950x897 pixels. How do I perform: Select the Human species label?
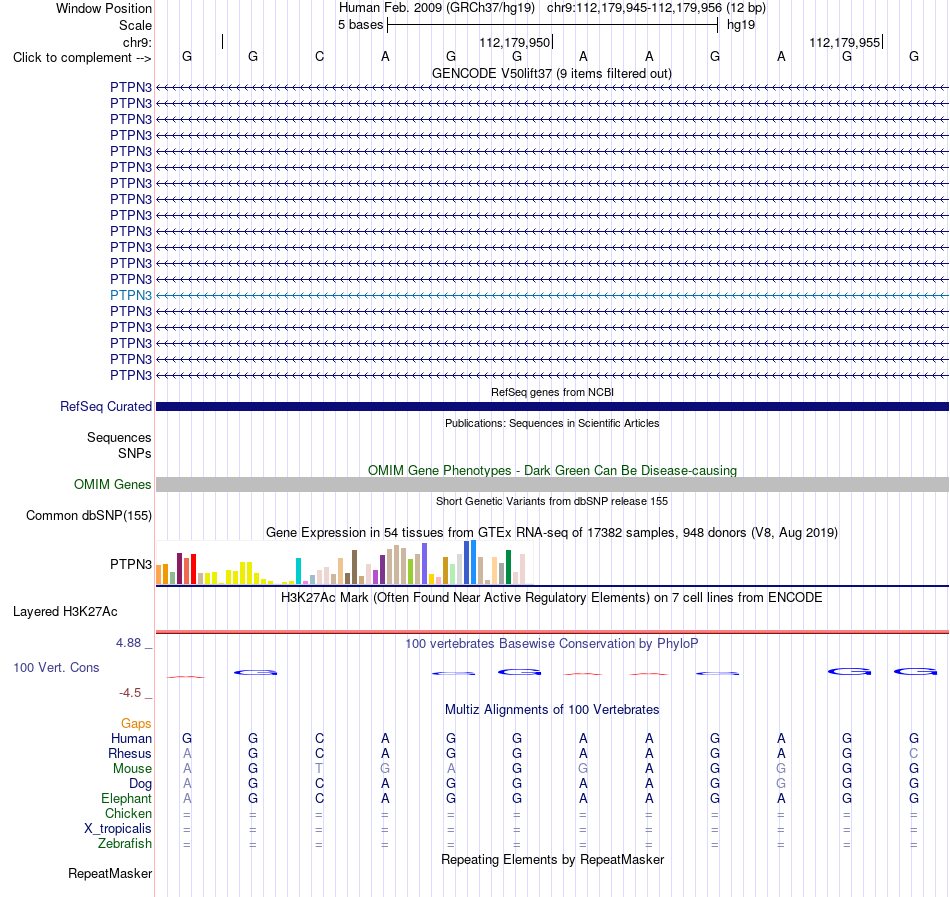(131, 738)
